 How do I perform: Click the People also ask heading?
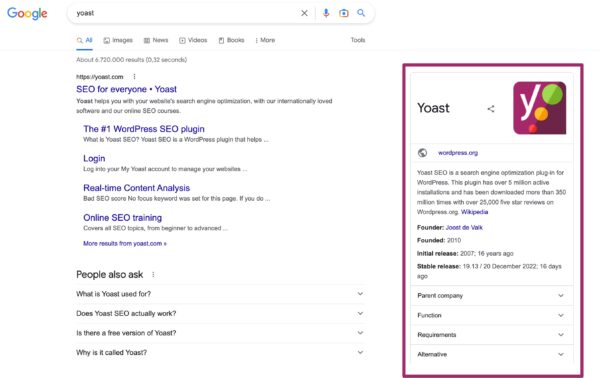tap(110, 274)
